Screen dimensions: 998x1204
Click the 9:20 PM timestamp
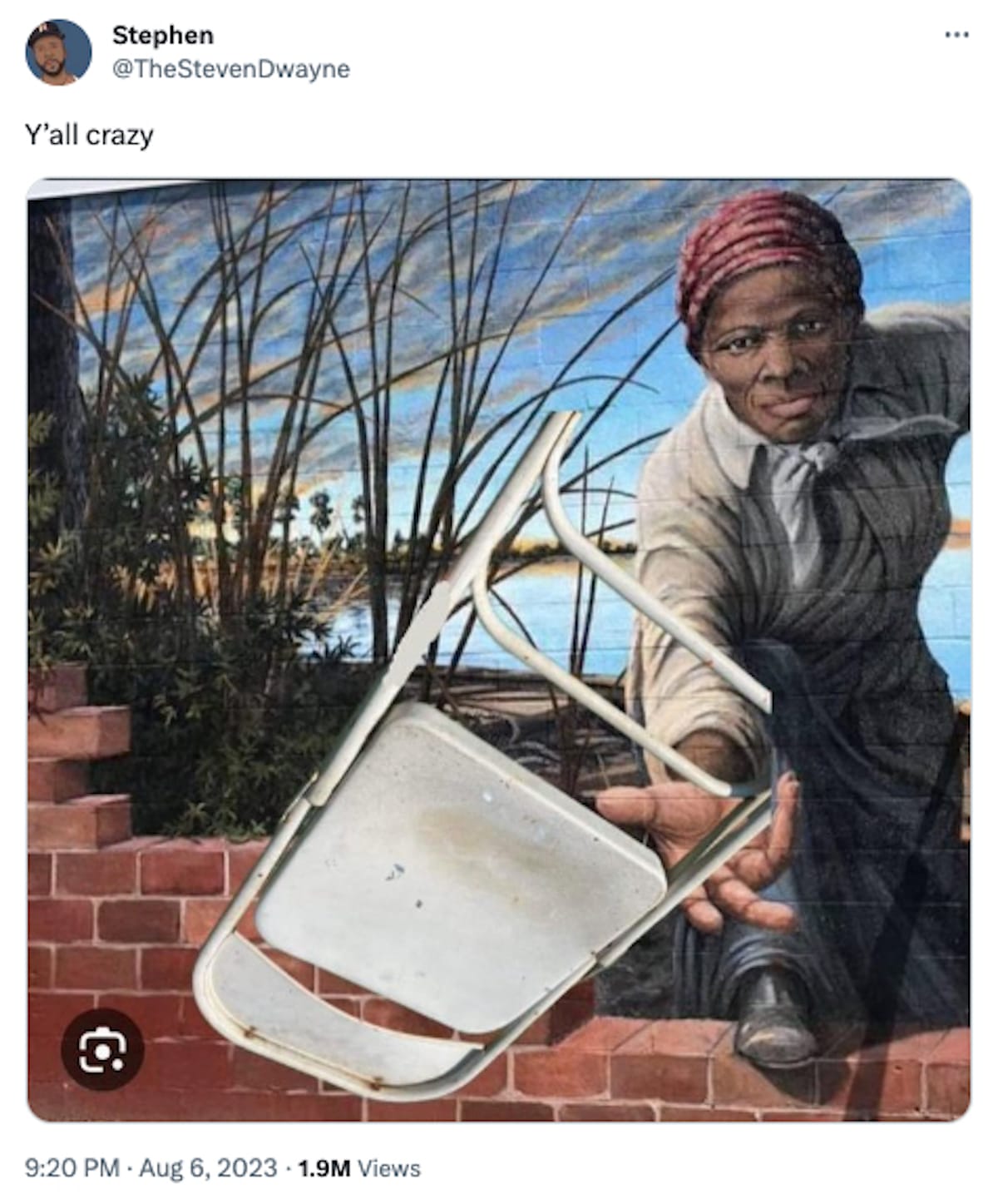(72, 1168)
